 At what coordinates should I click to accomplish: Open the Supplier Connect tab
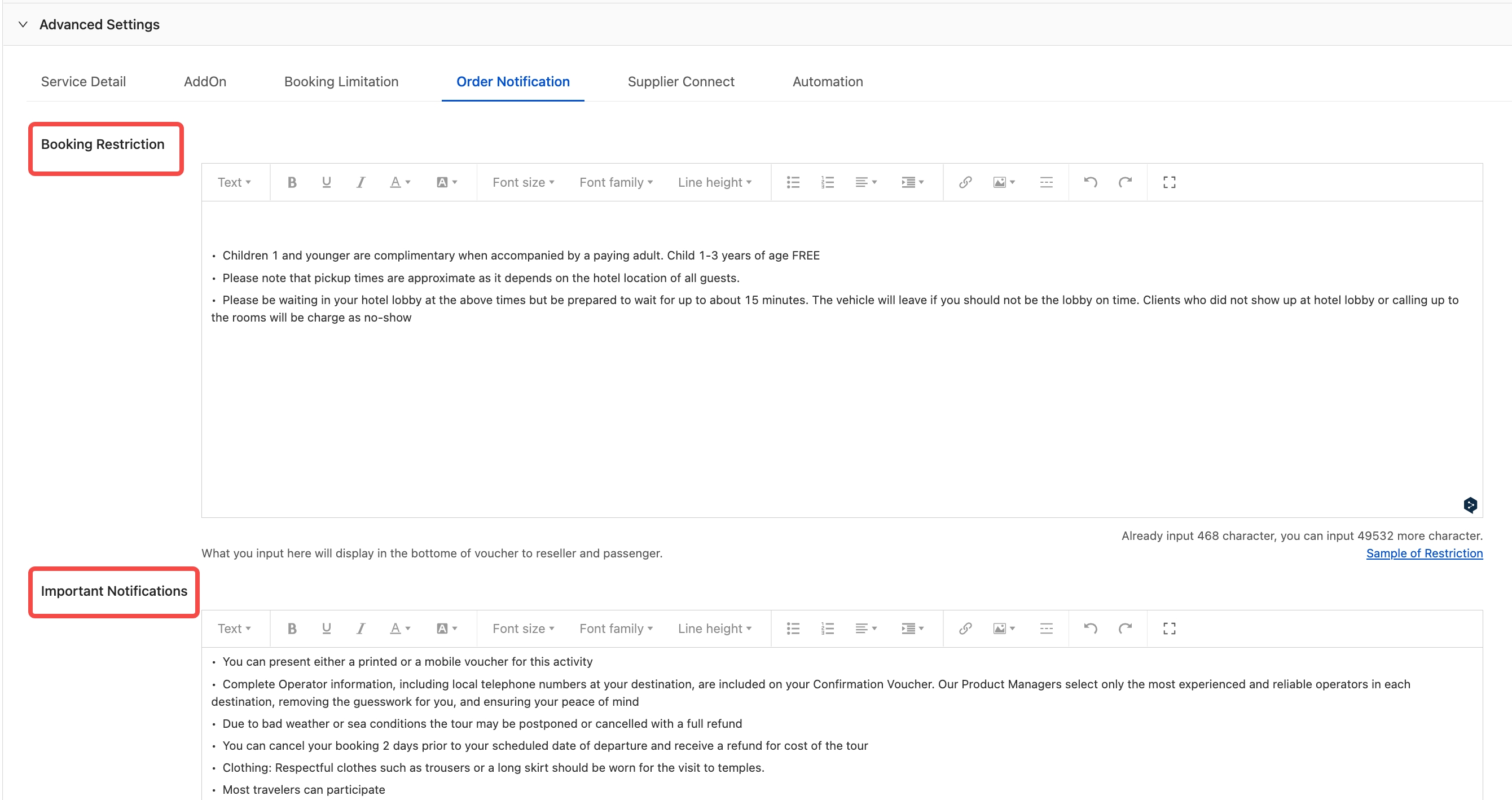click(x=681, y=82)
